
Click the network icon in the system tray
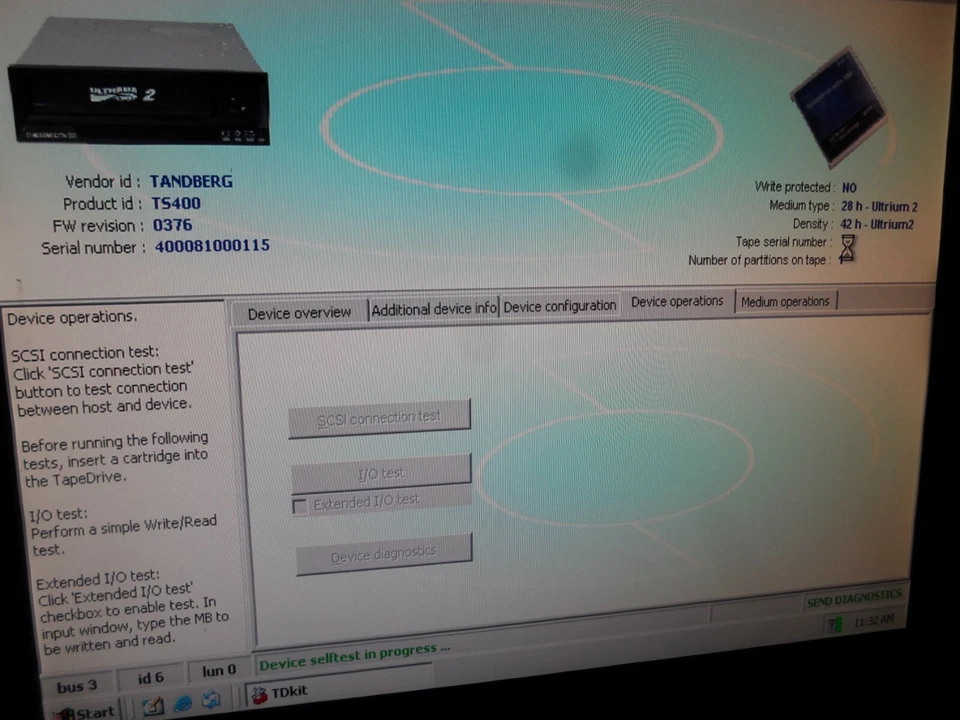point(833,622)
